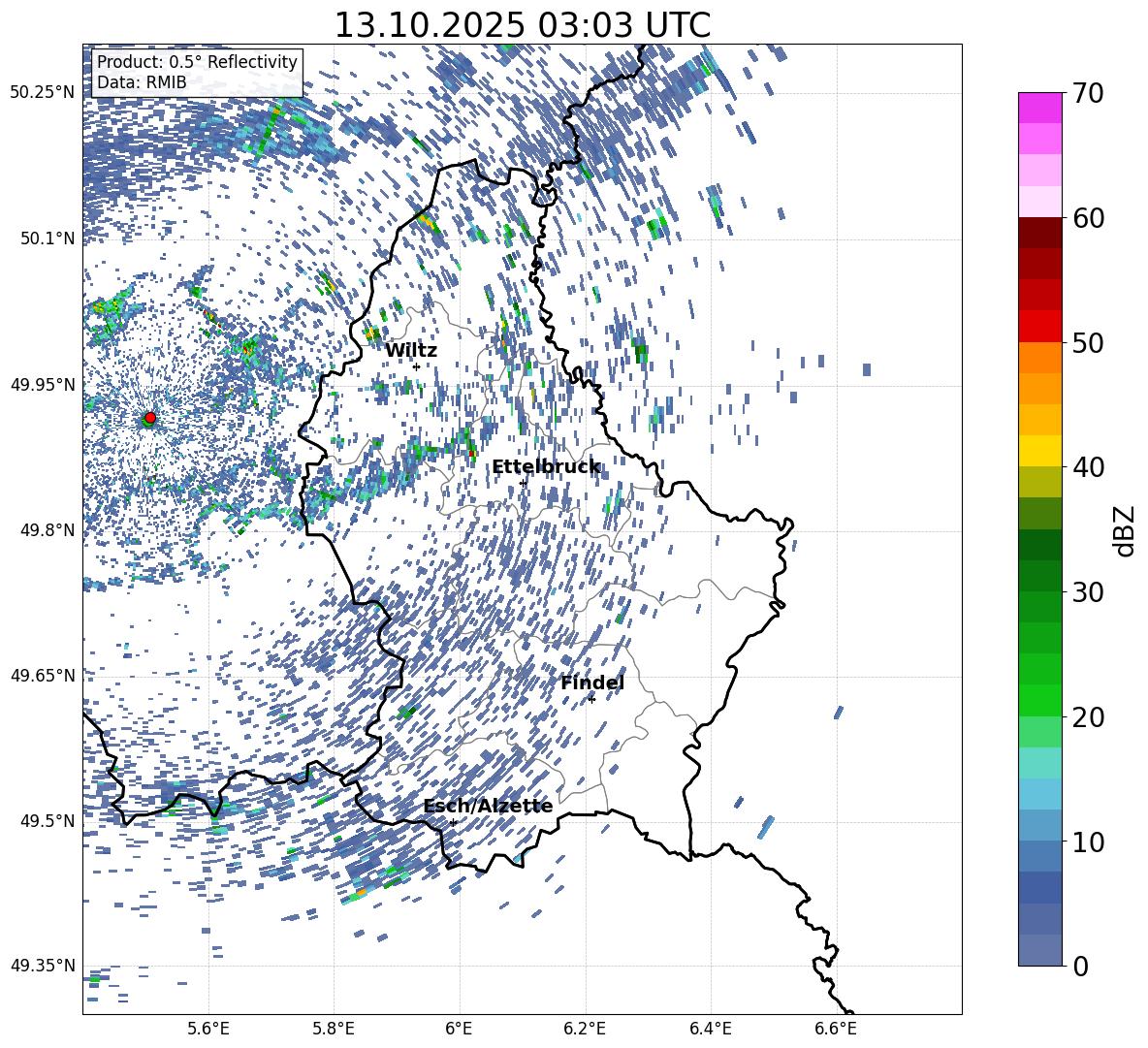Viewport: 1148px width, 1048px height.
Task: Click the Findel station cross marker
Action: [591, 699]
